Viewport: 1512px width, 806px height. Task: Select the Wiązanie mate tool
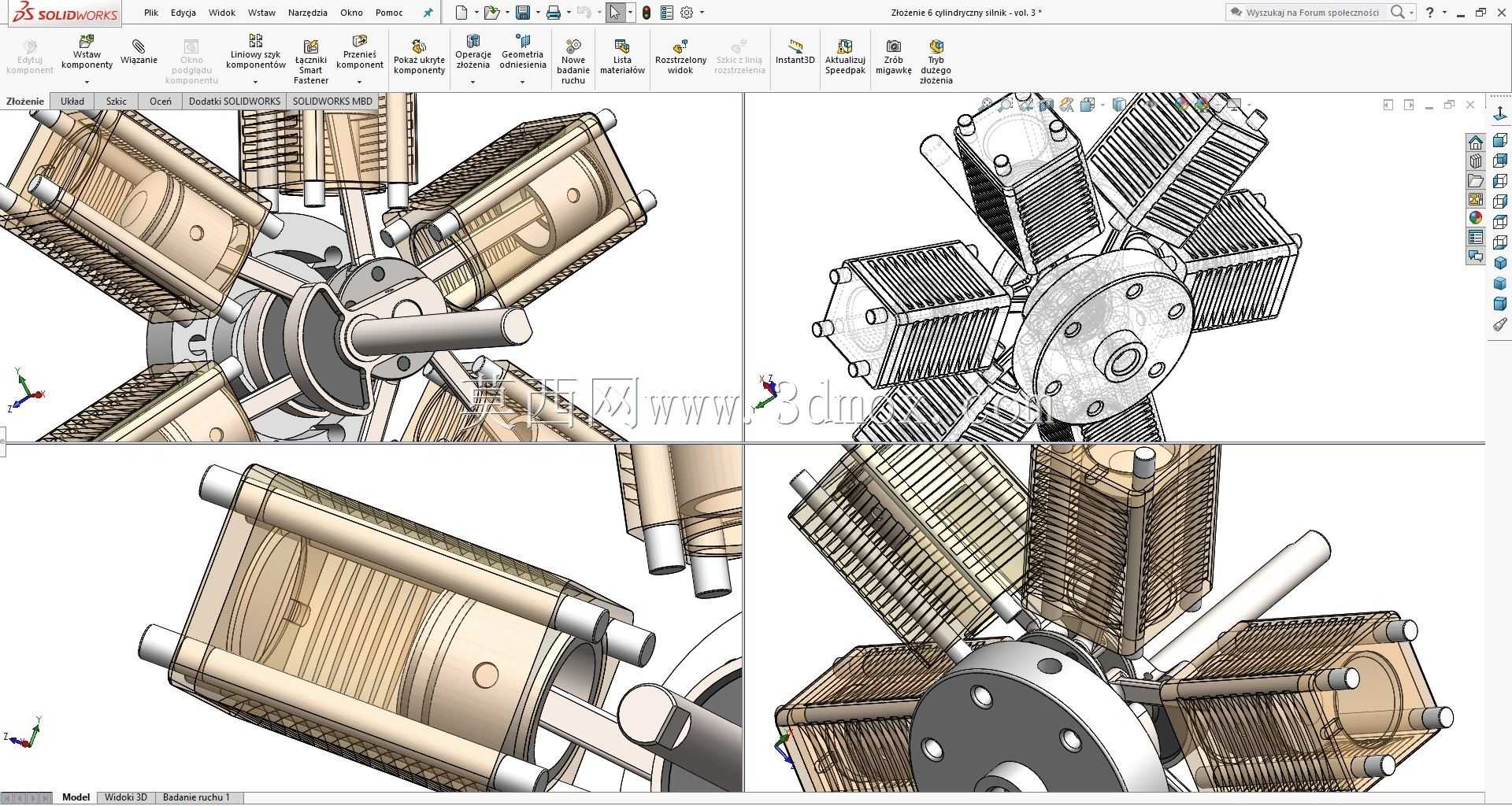click(139, 53)
